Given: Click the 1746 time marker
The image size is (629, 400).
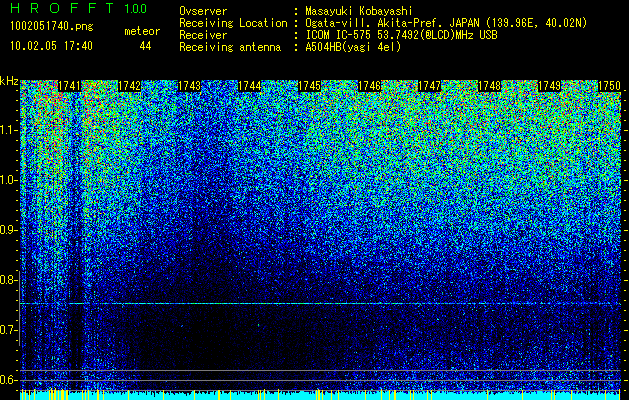Looking at the screenshot, I should (x=369, y=86).
